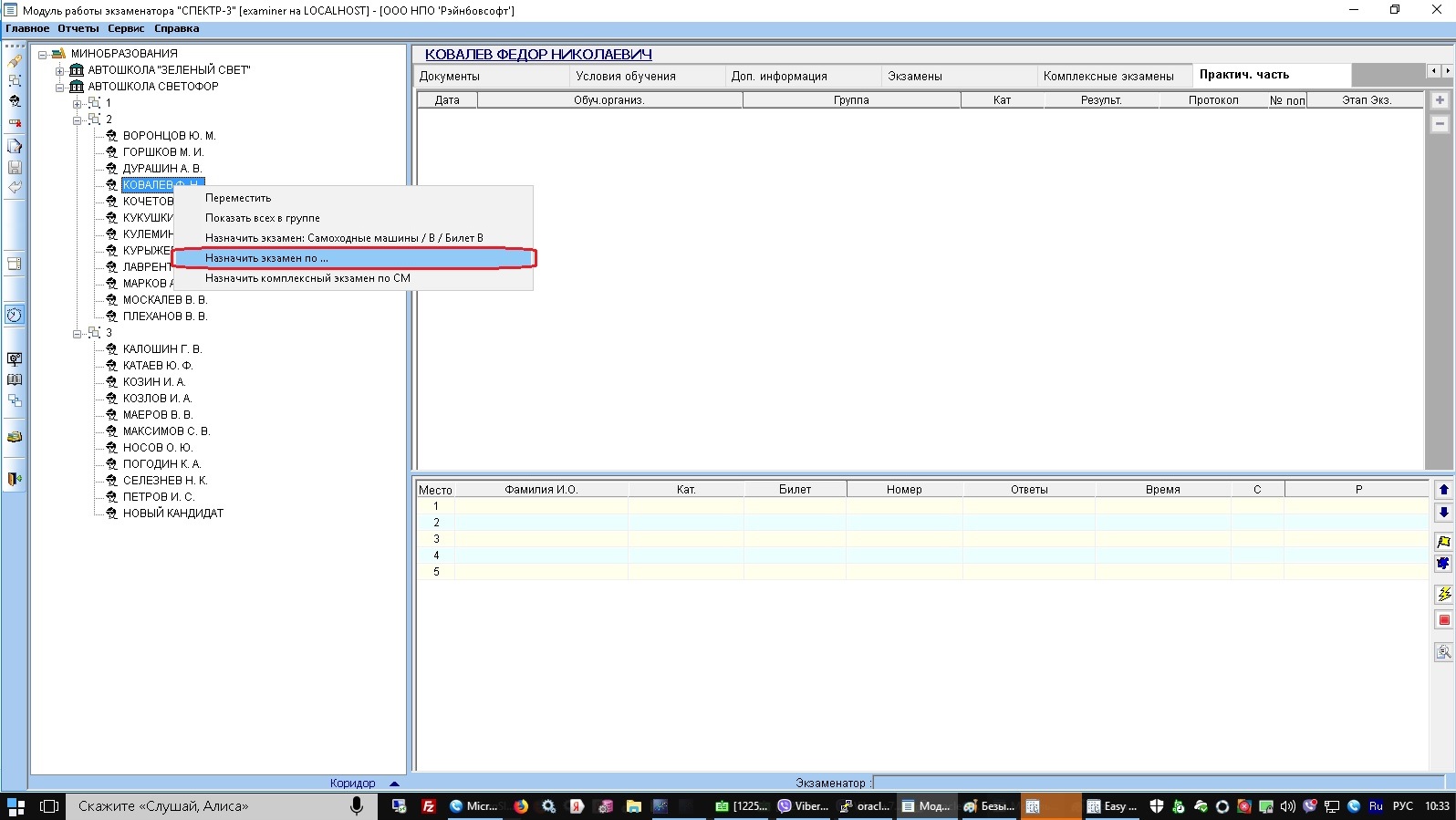Click the blue down-arrow move icon
1456x820 pixels.
(1444, 513)
